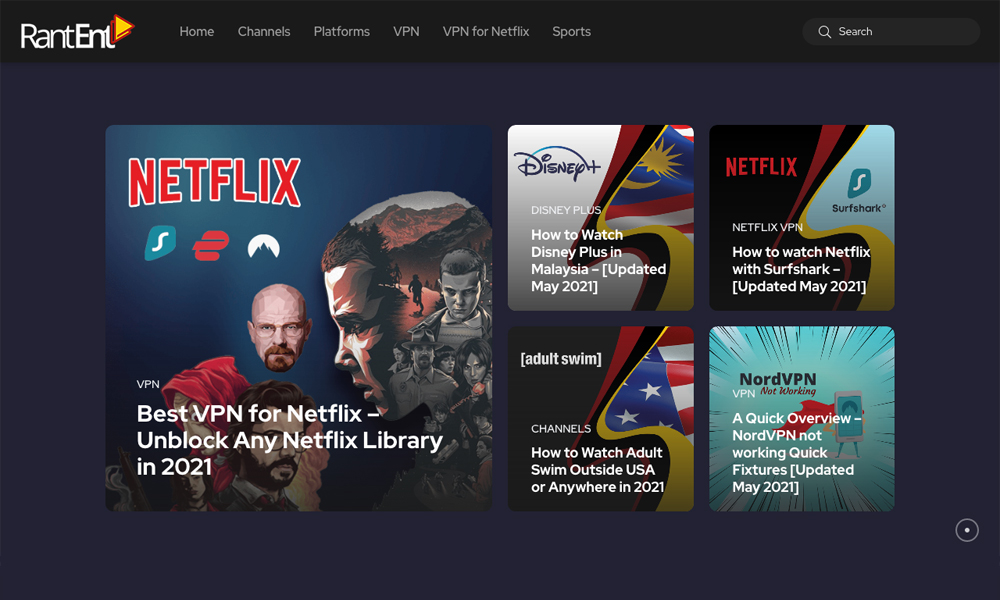The image size is (1000, 600).
Task: Click the NordVPN Not Working graphic
Action: [x=777, y=382]
